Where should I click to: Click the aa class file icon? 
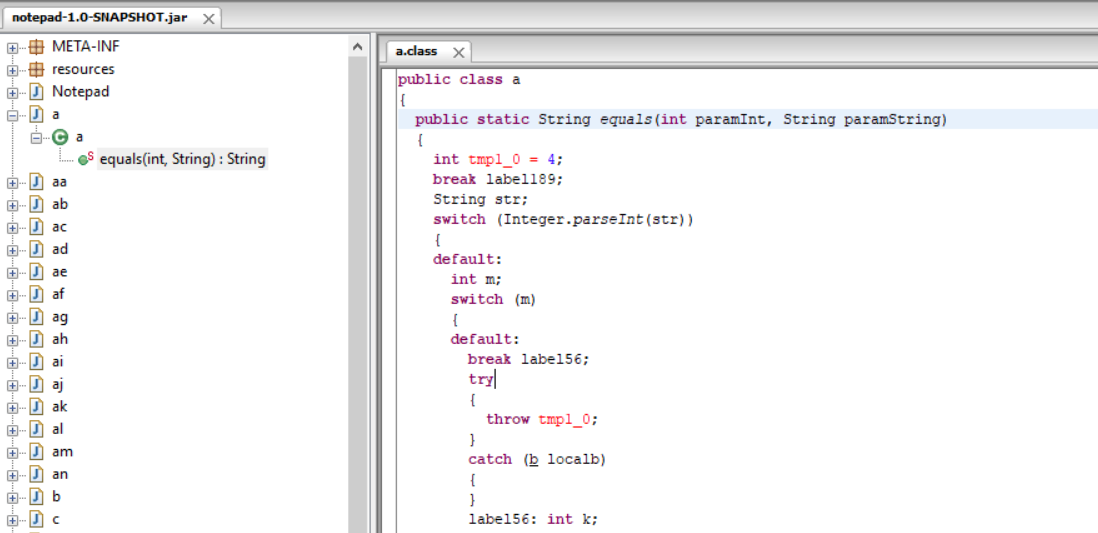pyautogui.click(x=36, y=182)
